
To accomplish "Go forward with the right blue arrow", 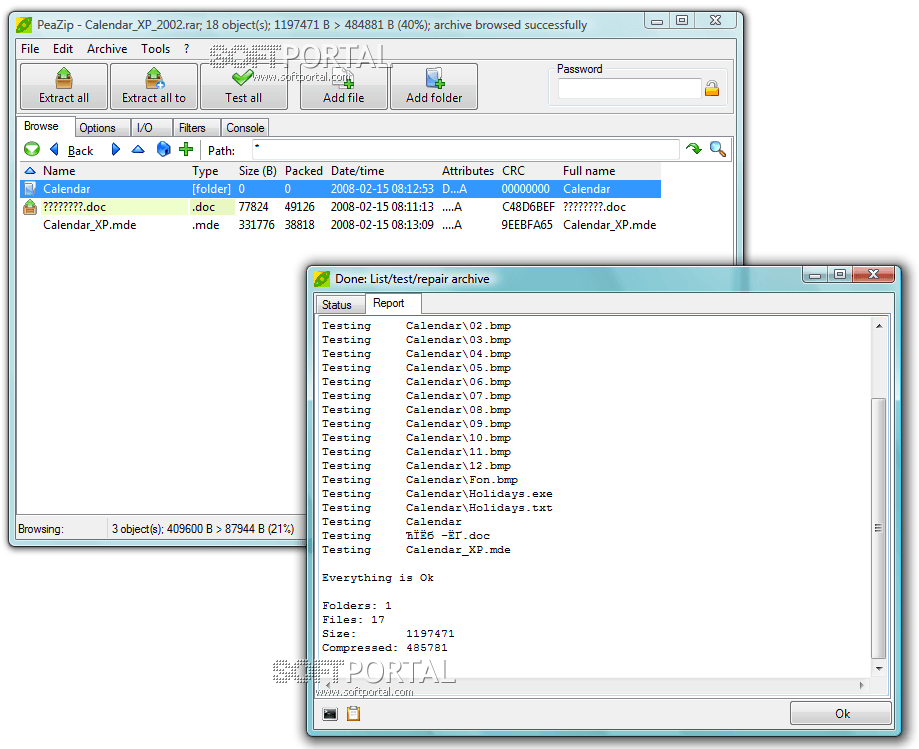I will pyautogui.click(x=115, y=149).
